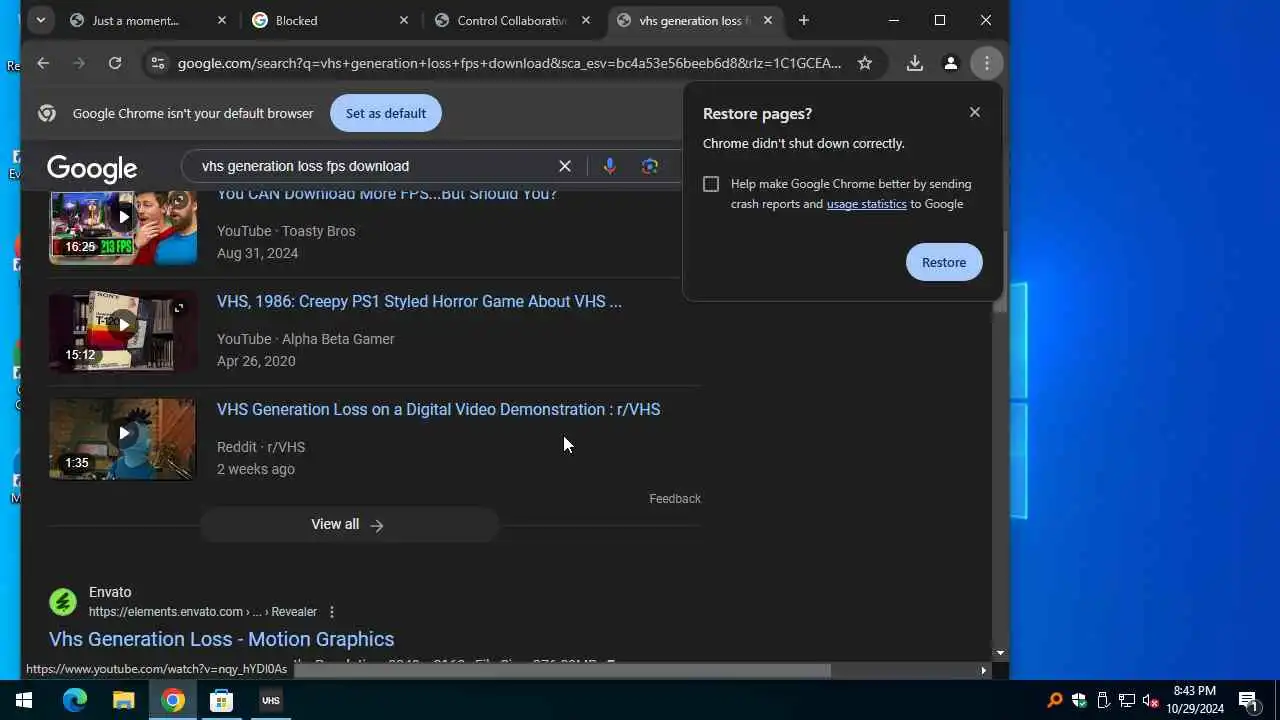Start voice search with microphone
The height and width of the screenshot is (720, 1280).
609,166
